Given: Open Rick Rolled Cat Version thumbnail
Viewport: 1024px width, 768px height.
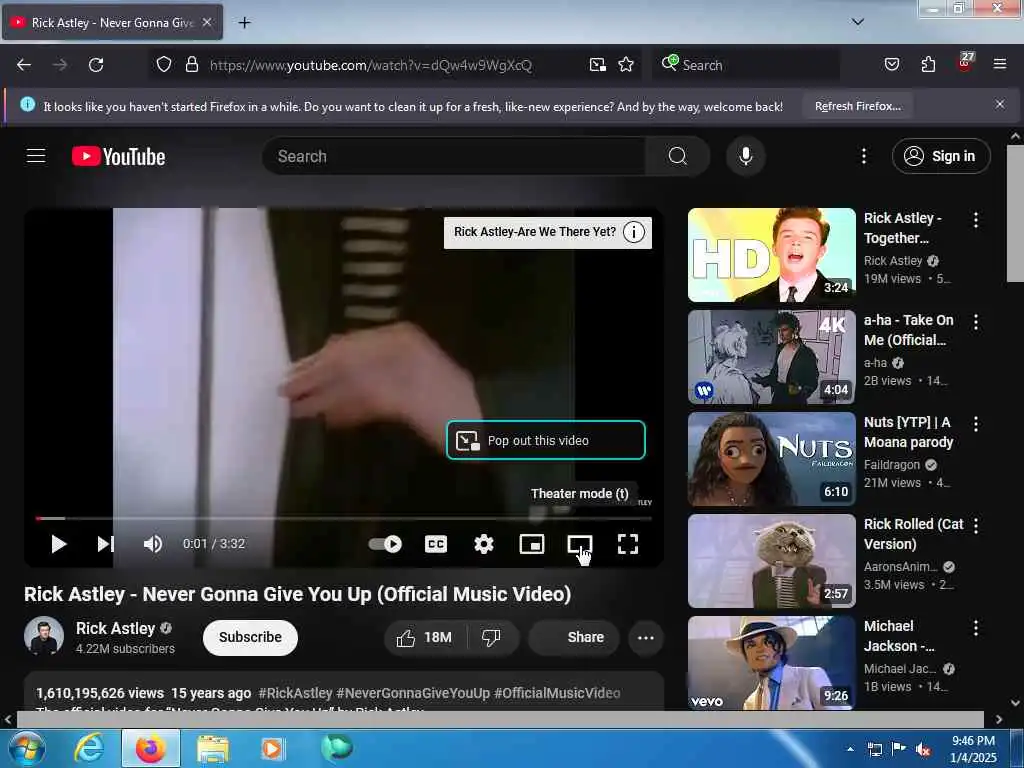Looking at the screenshot, I should (x=771, y=561).
